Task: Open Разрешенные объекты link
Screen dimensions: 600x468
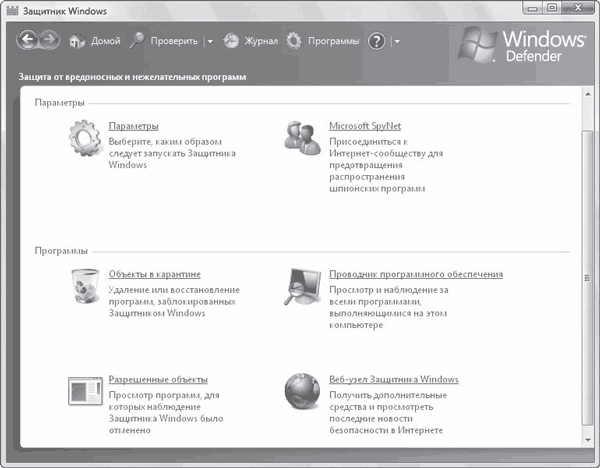Action: point(158,379)
